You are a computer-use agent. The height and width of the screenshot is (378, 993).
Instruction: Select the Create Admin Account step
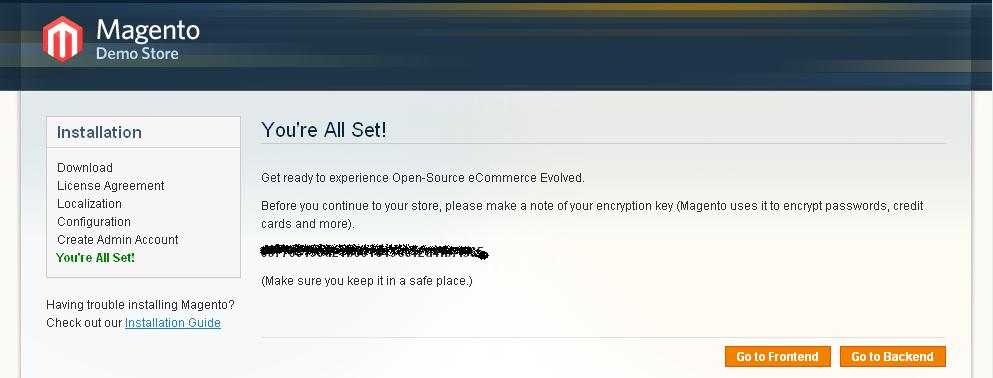coord(118,239)
